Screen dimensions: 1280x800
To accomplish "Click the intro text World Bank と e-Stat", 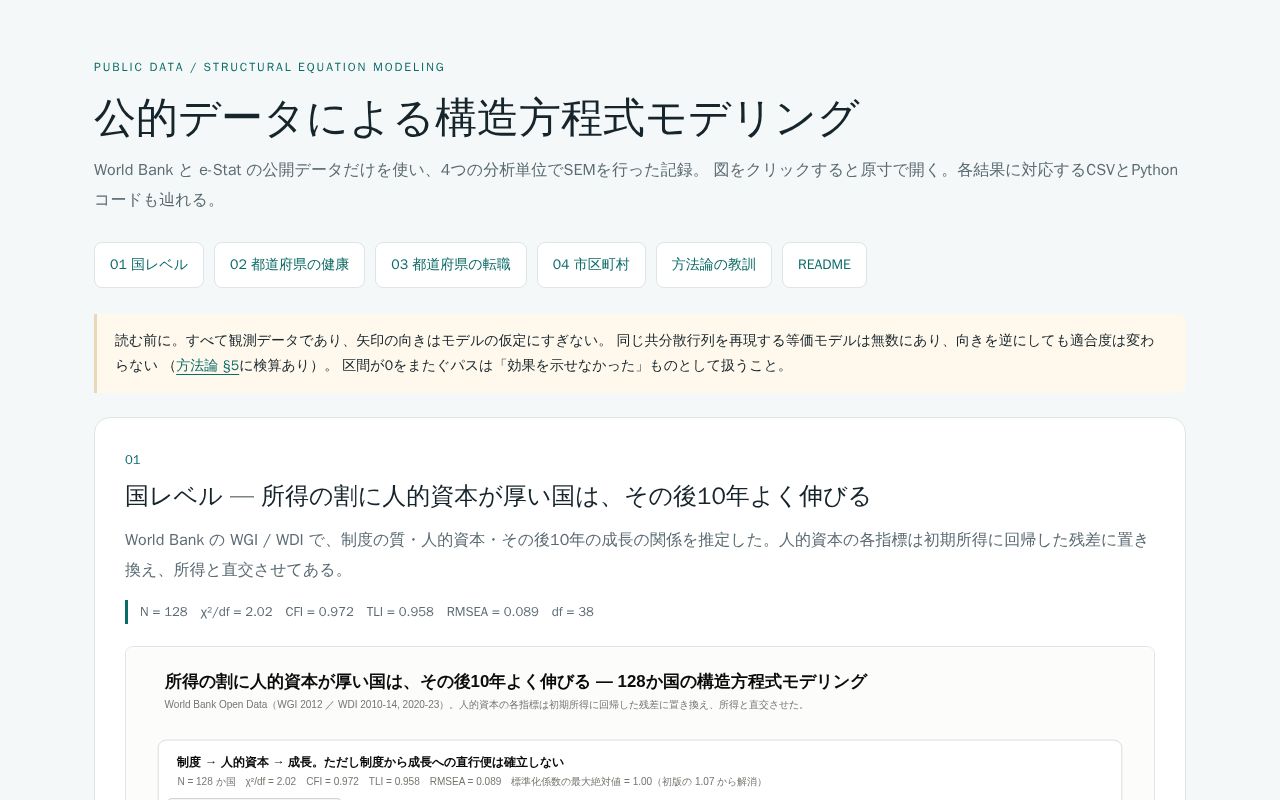I will click(x=636, y=184).
